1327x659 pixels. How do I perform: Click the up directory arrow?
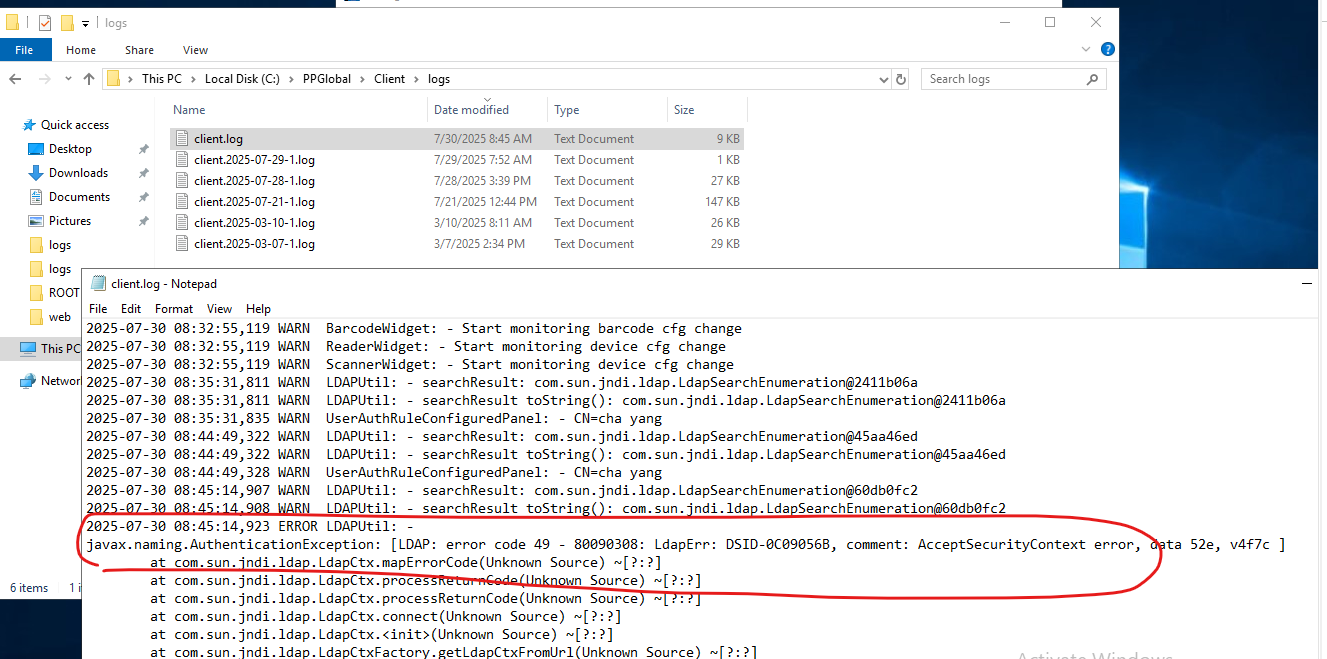coord(89,79)
